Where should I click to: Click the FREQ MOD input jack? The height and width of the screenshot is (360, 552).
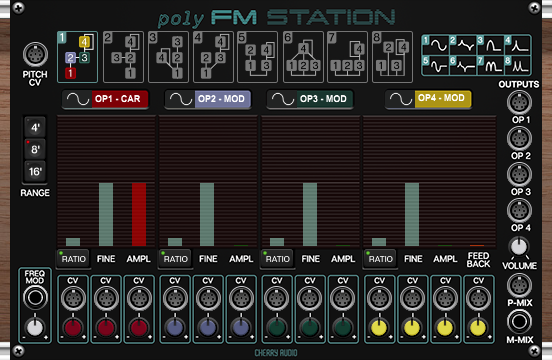(x=35, y=298)
